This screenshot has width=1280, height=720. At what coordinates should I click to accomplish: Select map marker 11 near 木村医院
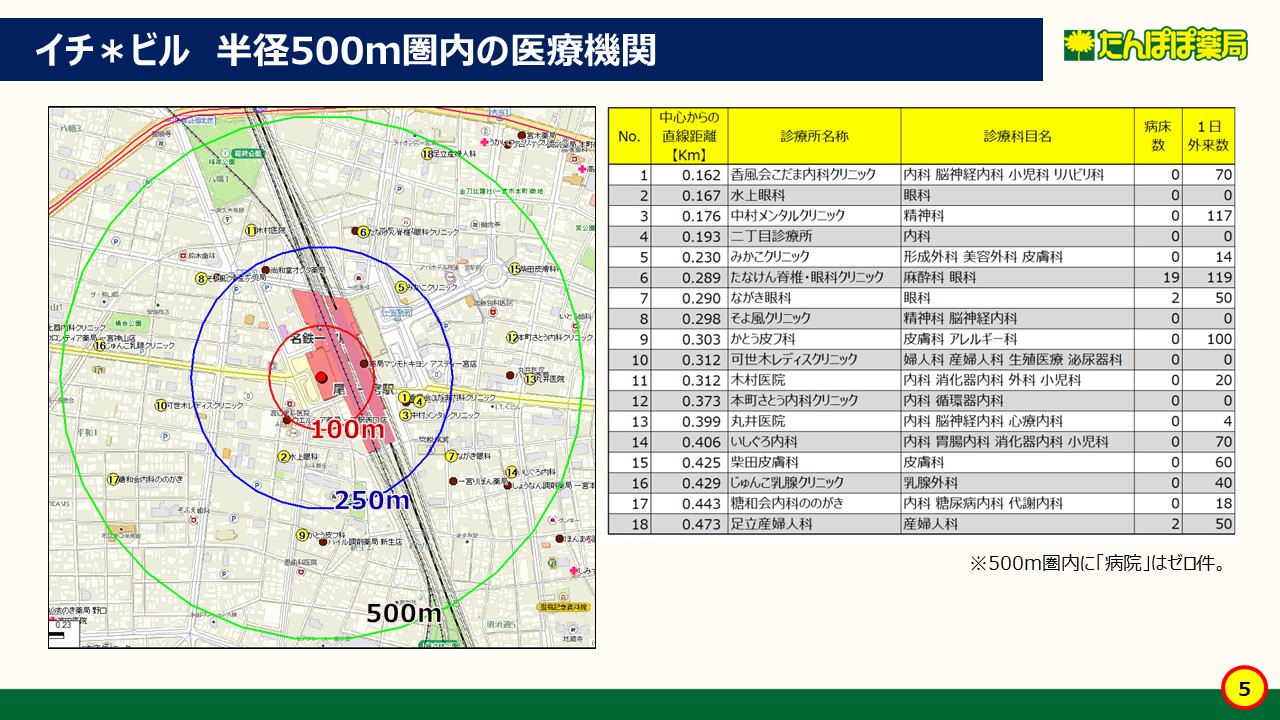pos(252,230)
